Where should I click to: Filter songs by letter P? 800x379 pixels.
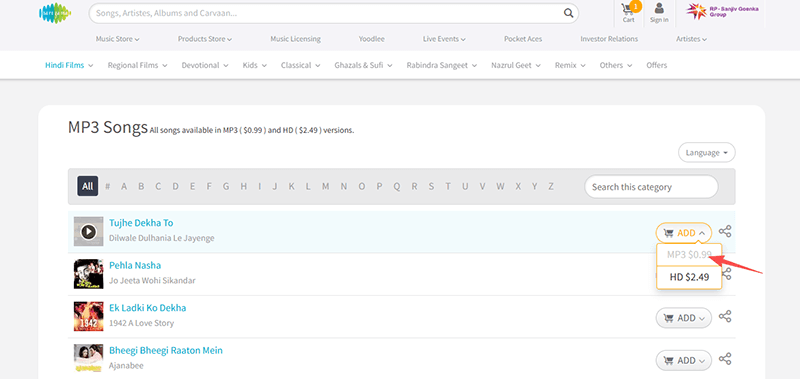[x=379, y=186]
